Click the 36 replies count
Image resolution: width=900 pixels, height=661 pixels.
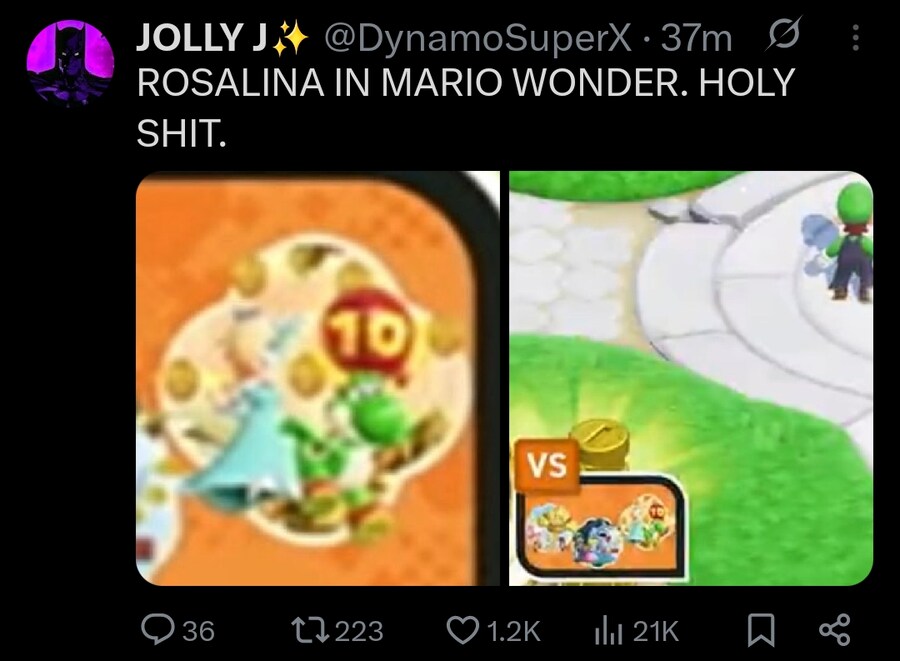pyautogui.click(x=199, y=631)
